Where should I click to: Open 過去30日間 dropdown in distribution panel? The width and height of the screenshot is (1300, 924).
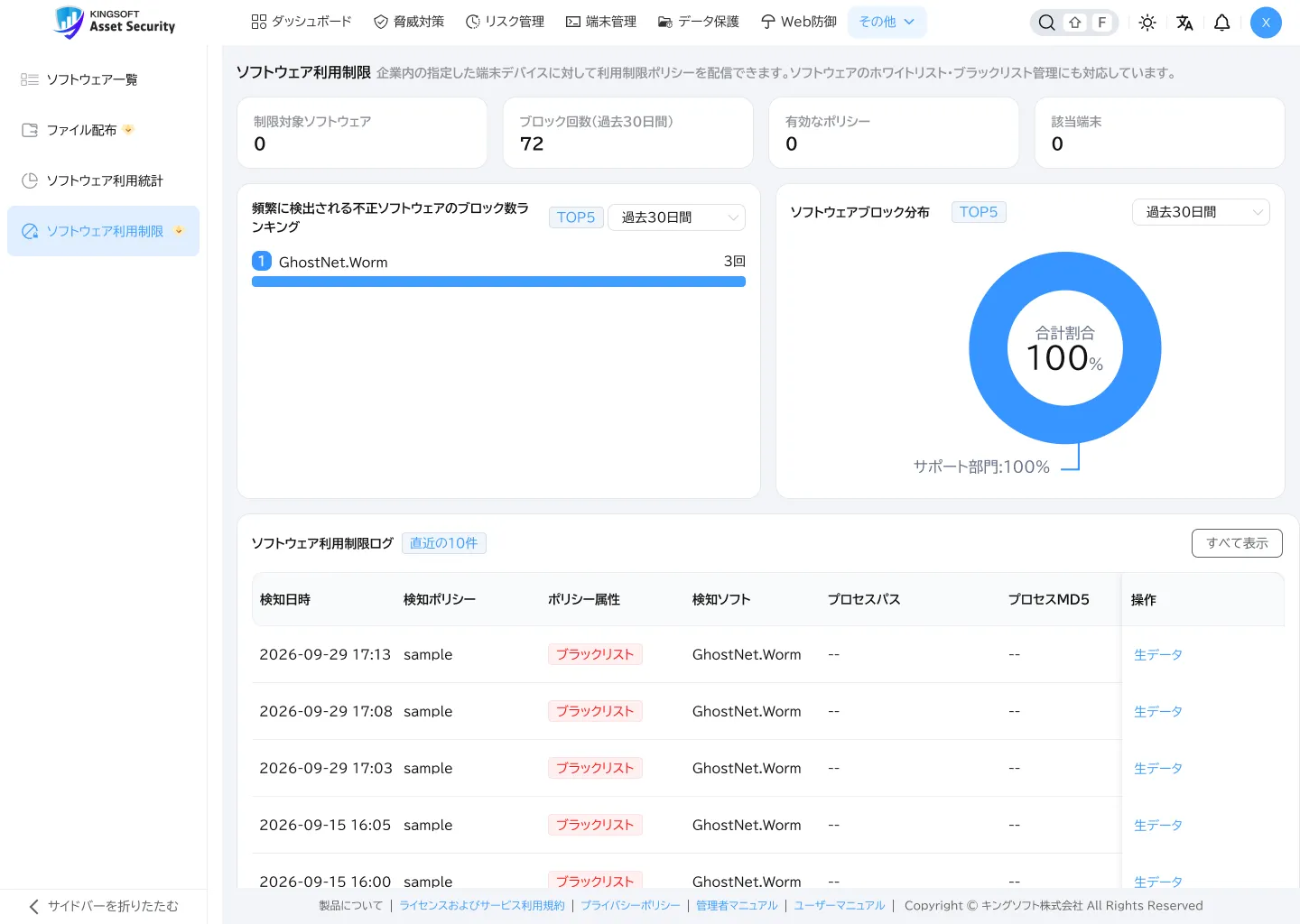click(x=1201, y=212)
